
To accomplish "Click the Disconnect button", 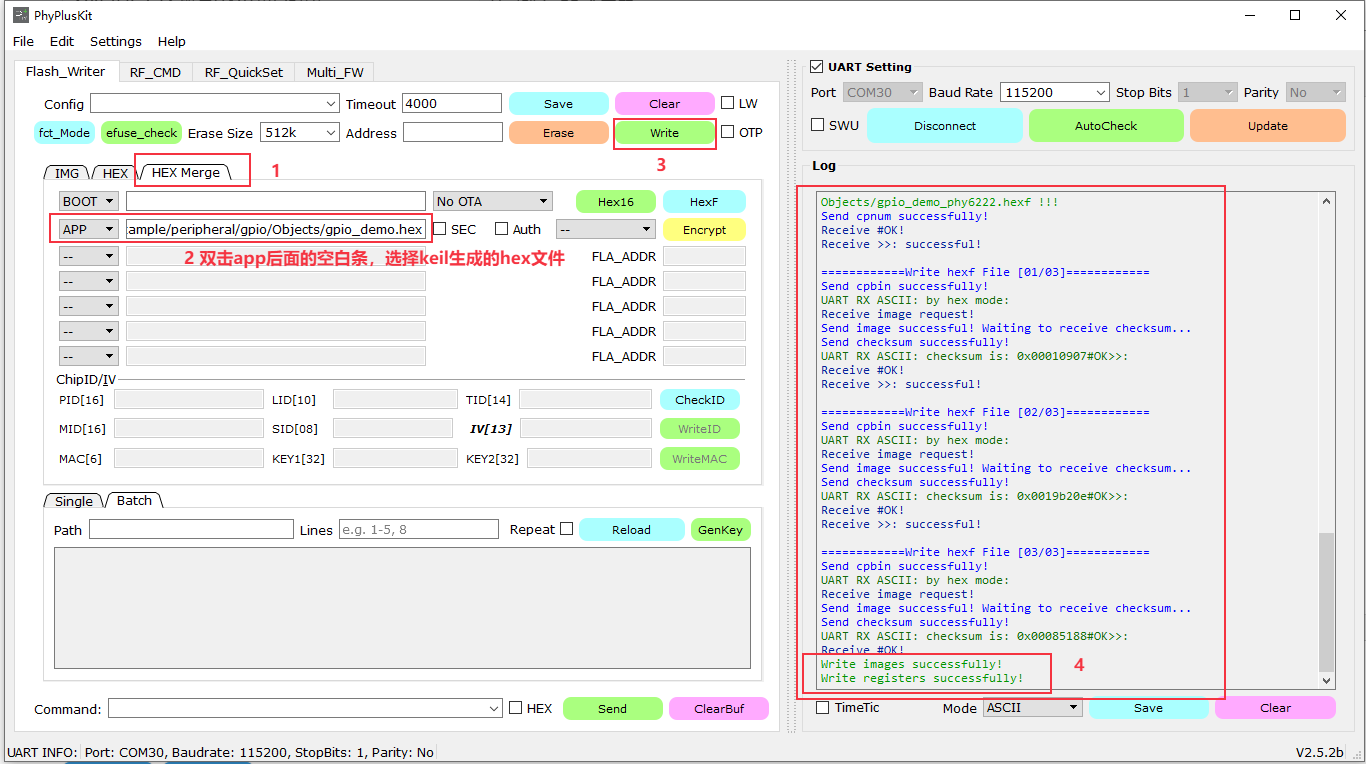I will point(945,126).
